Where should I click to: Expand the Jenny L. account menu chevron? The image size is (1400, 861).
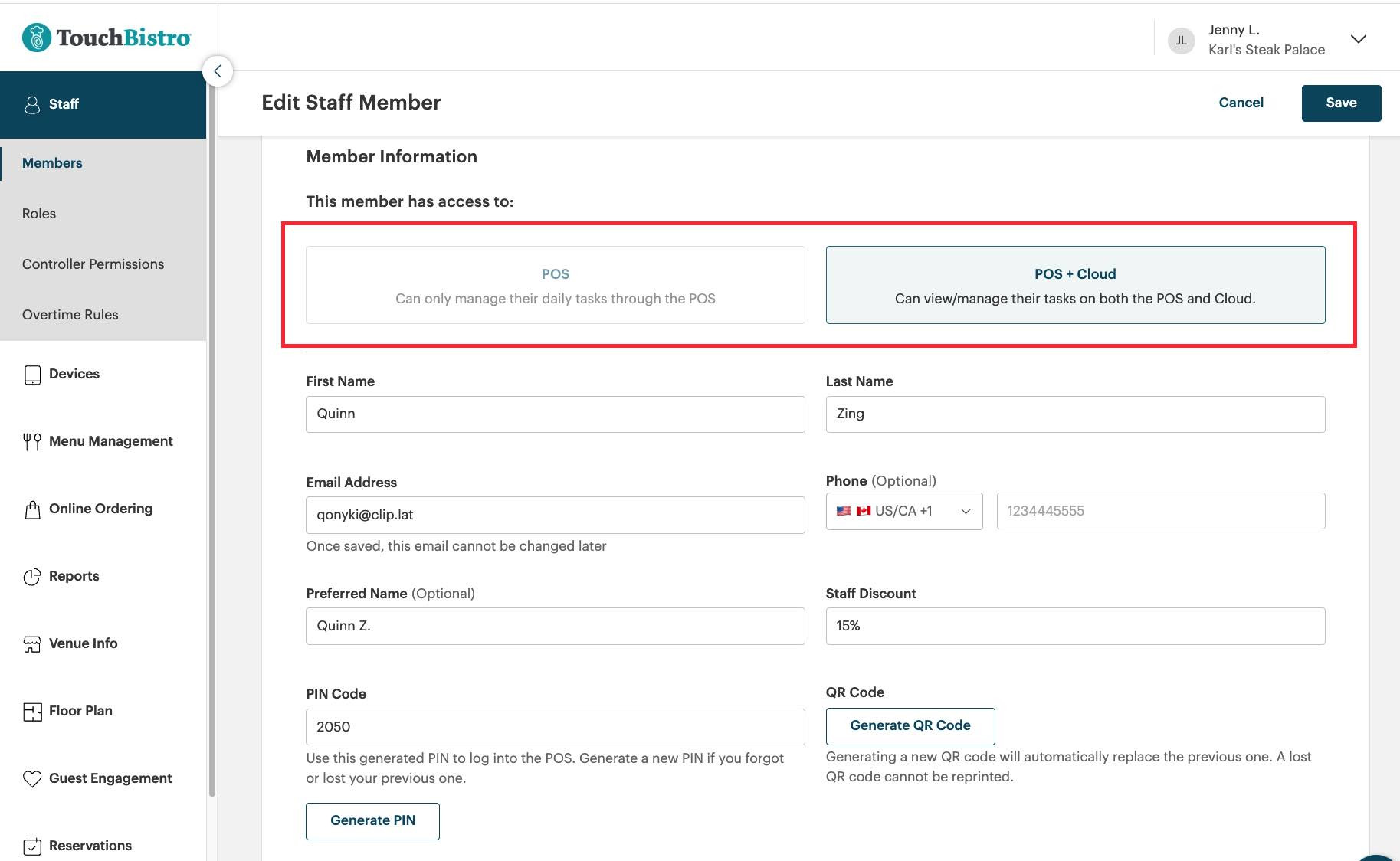click(1358, 39)
